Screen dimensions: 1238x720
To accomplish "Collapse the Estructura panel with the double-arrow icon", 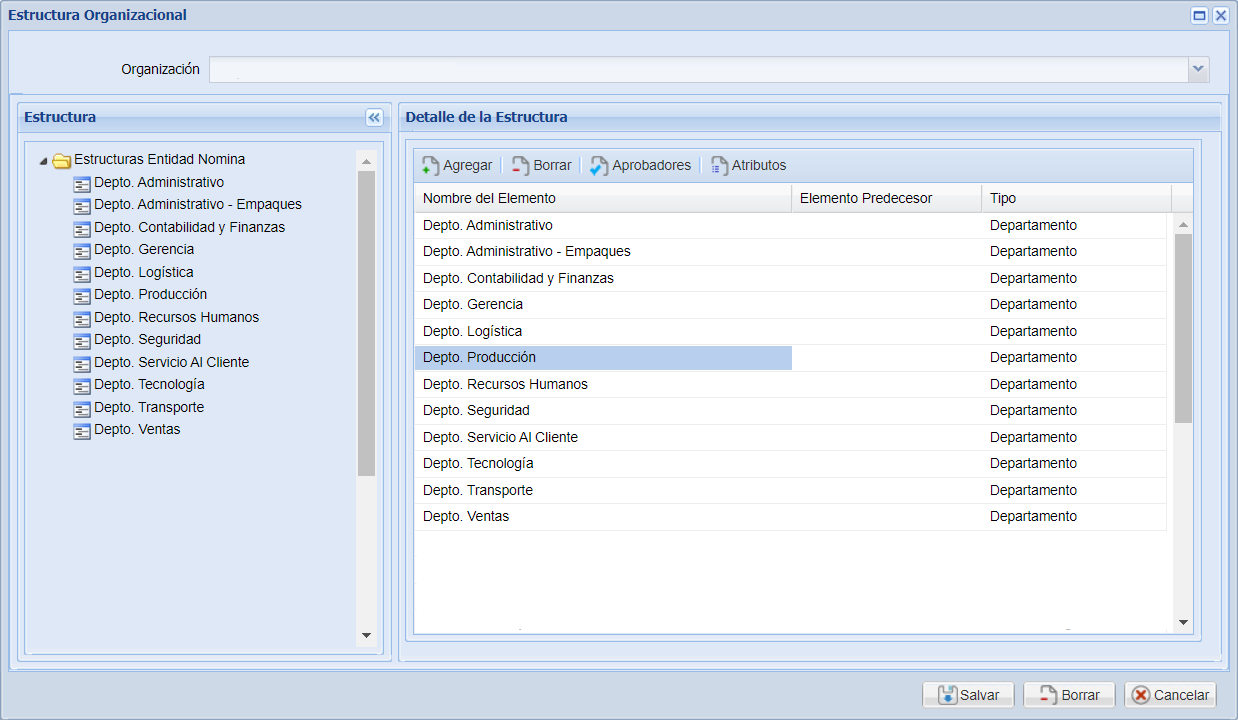I will point(374,118).
